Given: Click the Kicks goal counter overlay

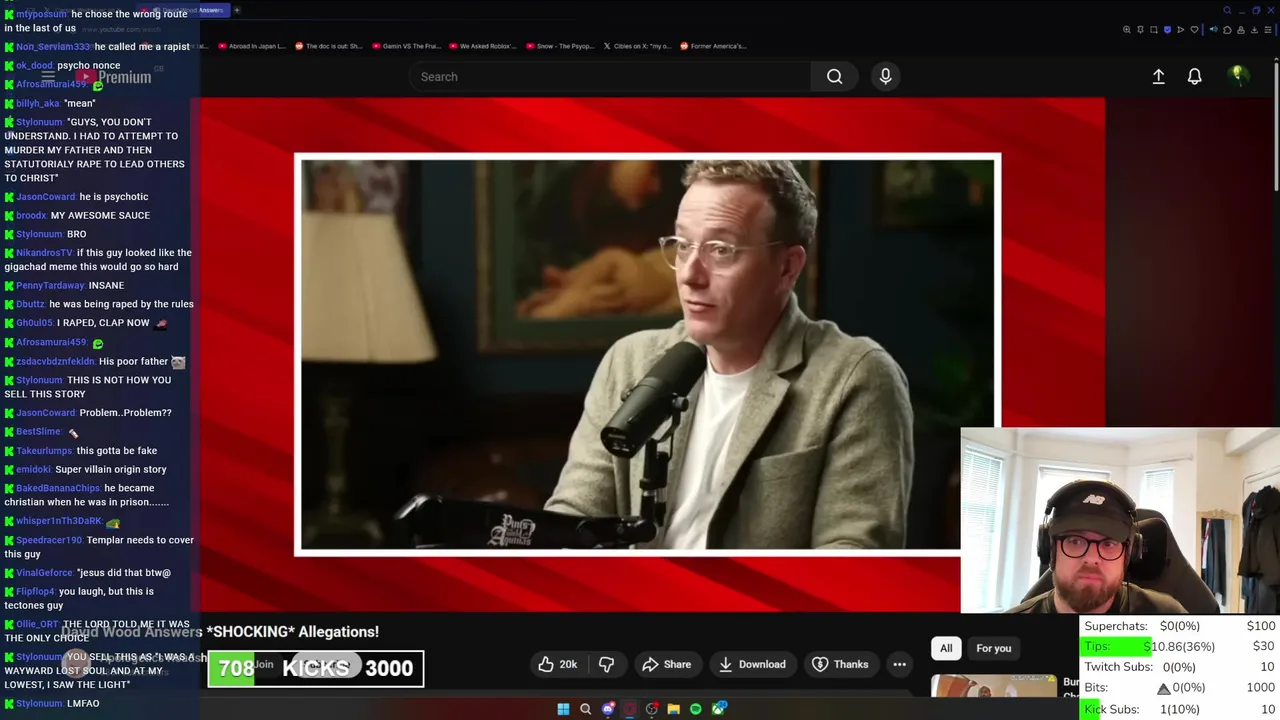Looking at the screenshot, I should (x=315, y=668).
